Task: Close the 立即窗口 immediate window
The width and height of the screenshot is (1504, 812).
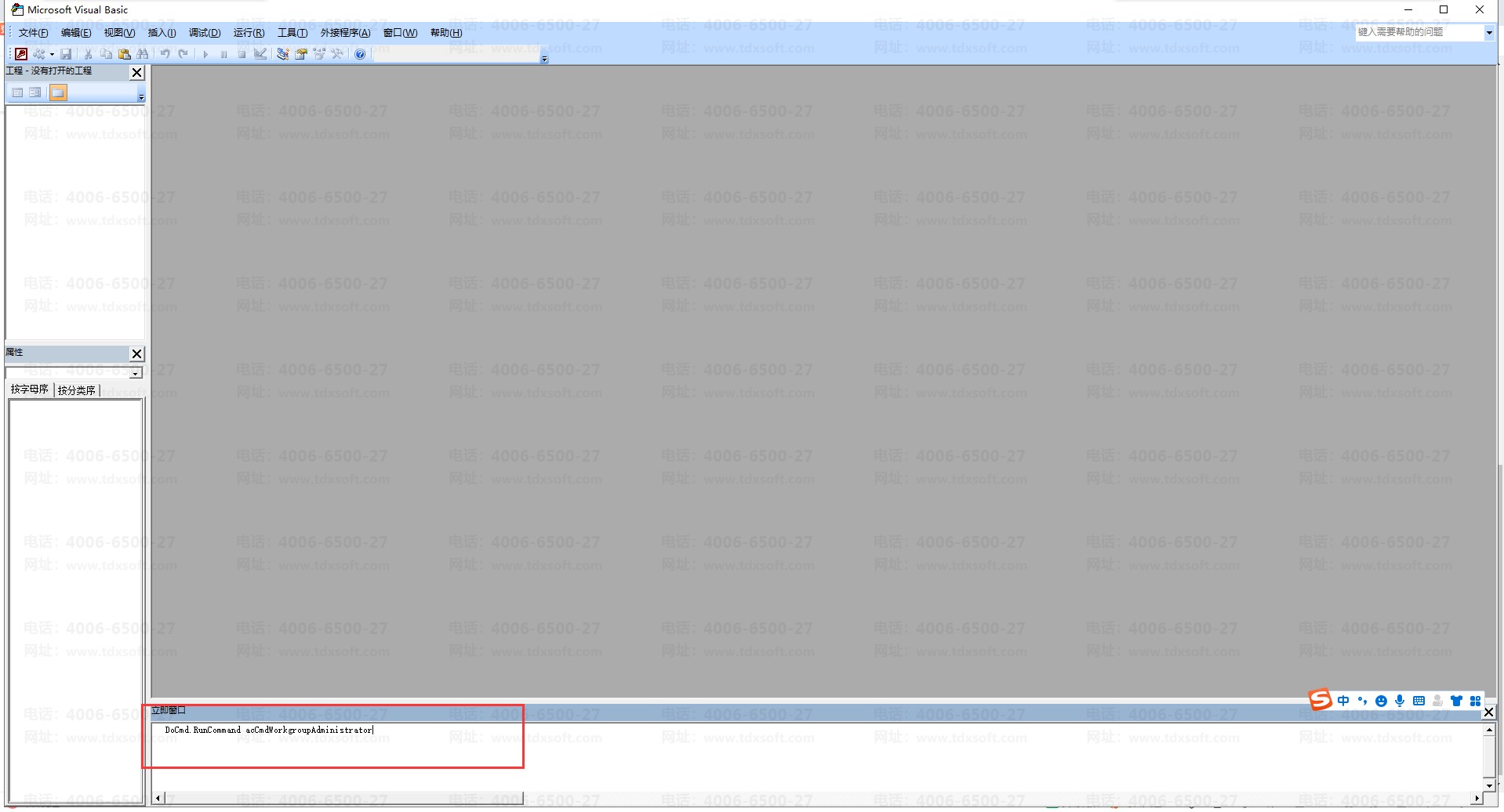Action: 1488,712
